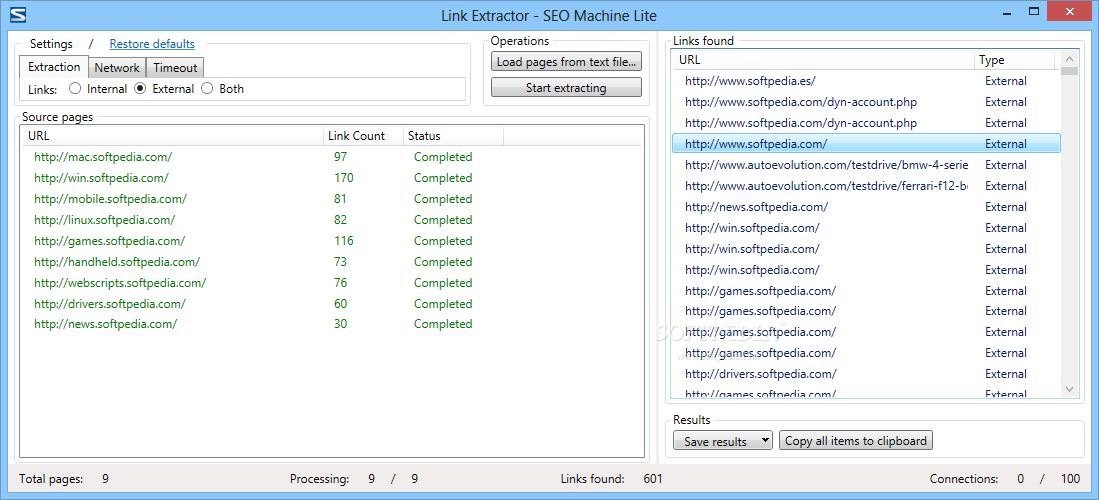
Task: Select the Internal links radio button
Action: tap(76, 89)
